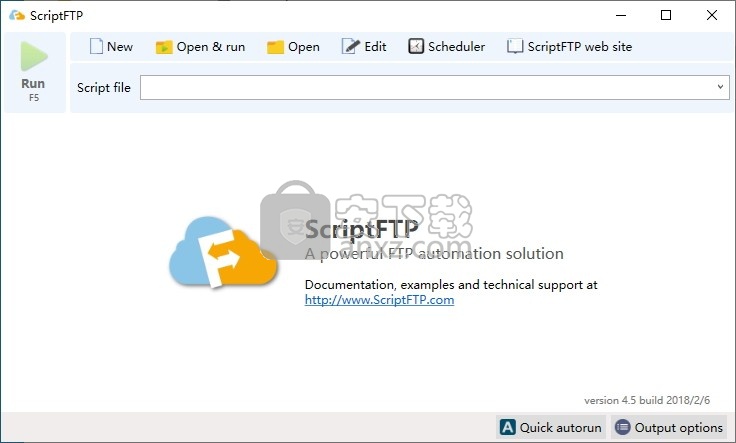Click the ScriptFTP icon in the title bar
Image resolution: width=736 pixels, height=443 pixels.
[x=17, y=15]
